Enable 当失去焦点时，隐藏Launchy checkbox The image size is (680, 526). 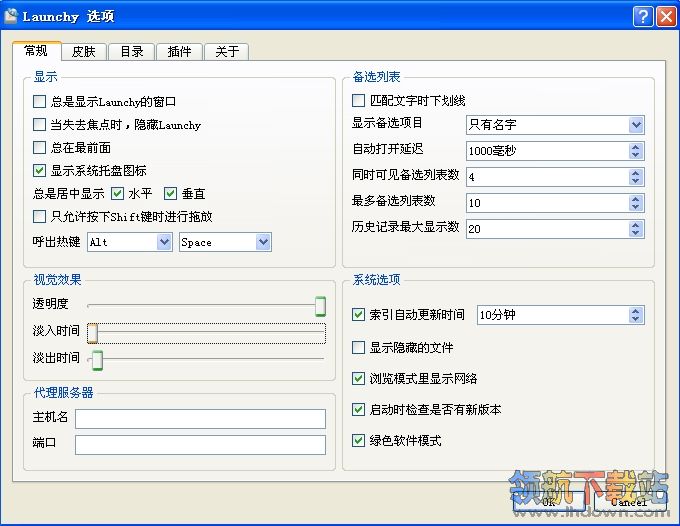(x=39, y=125)
